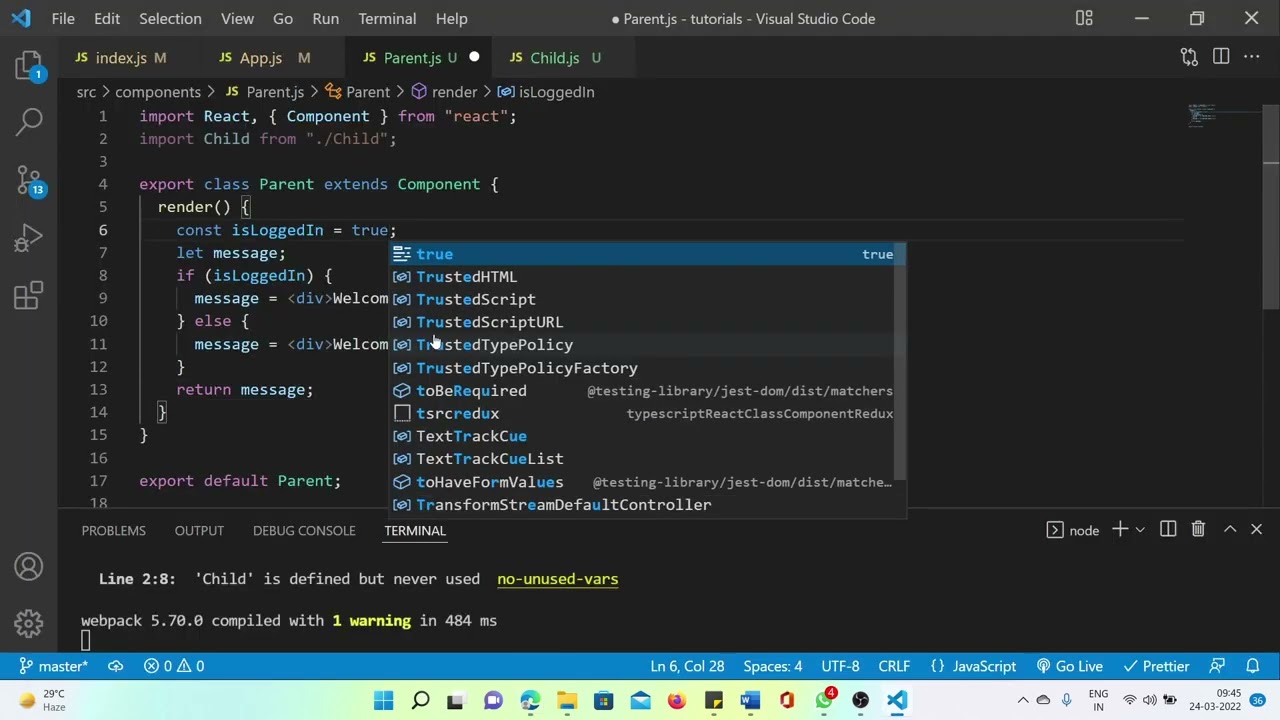Kill terminal with trash icon
Image resolution: width=1280 pixels, height=720 pixels.
click(x=1198, y=529)
